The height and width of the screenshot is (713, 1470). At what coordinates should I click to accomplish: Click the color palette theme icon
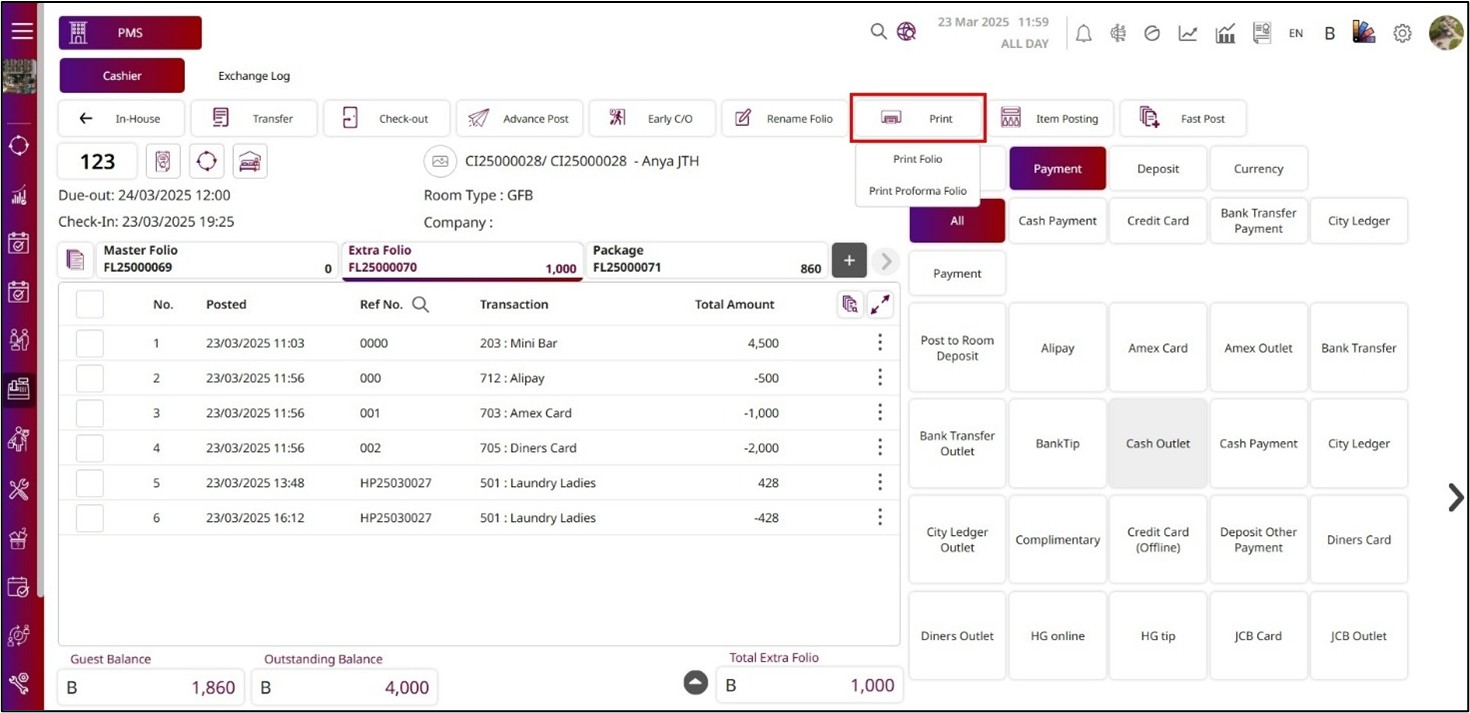click(x=1364, y=33)
